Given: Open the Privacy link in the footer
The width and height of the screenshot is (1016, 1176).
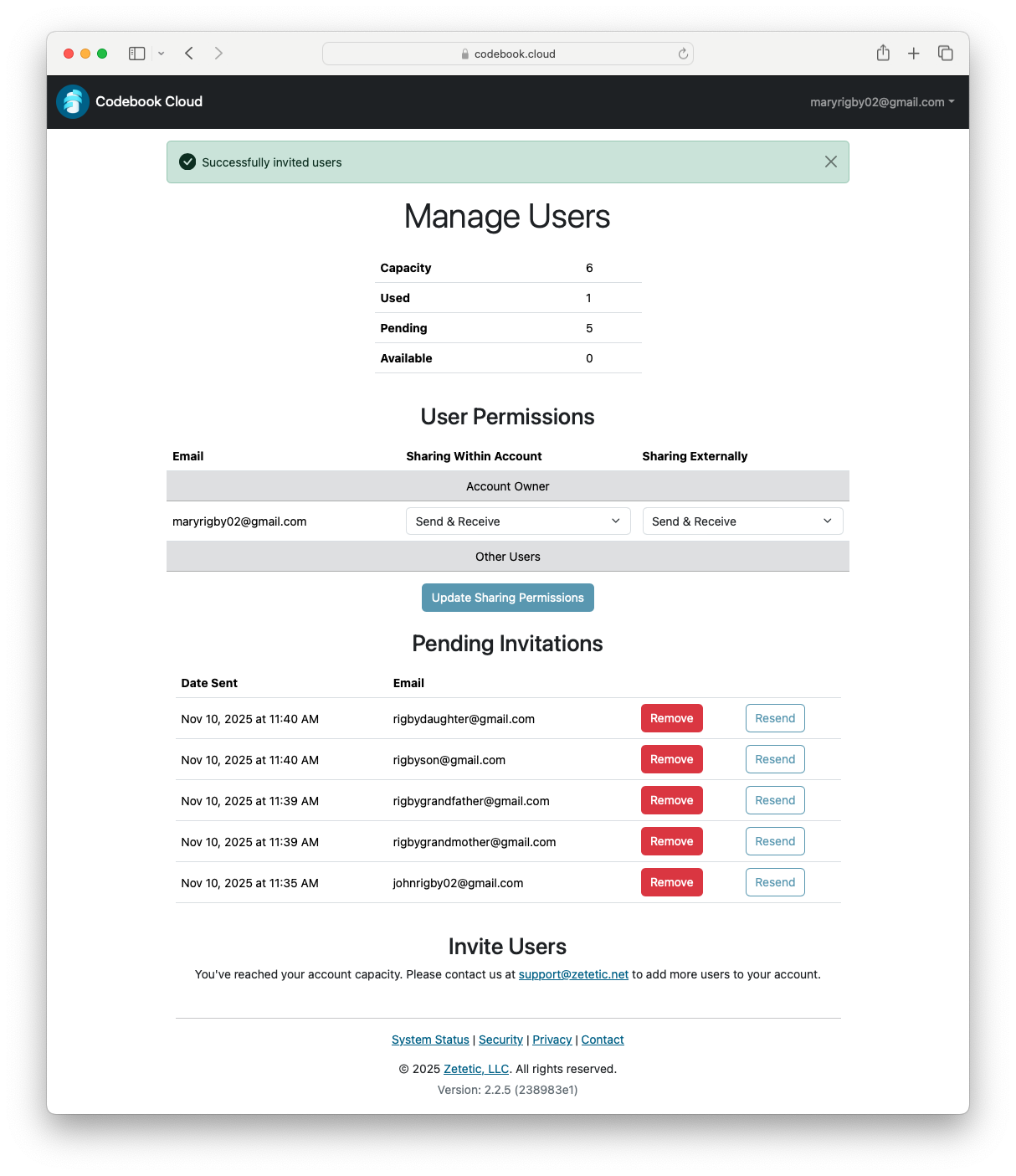Looking at the screenshot, I should tap(552, 1040).
